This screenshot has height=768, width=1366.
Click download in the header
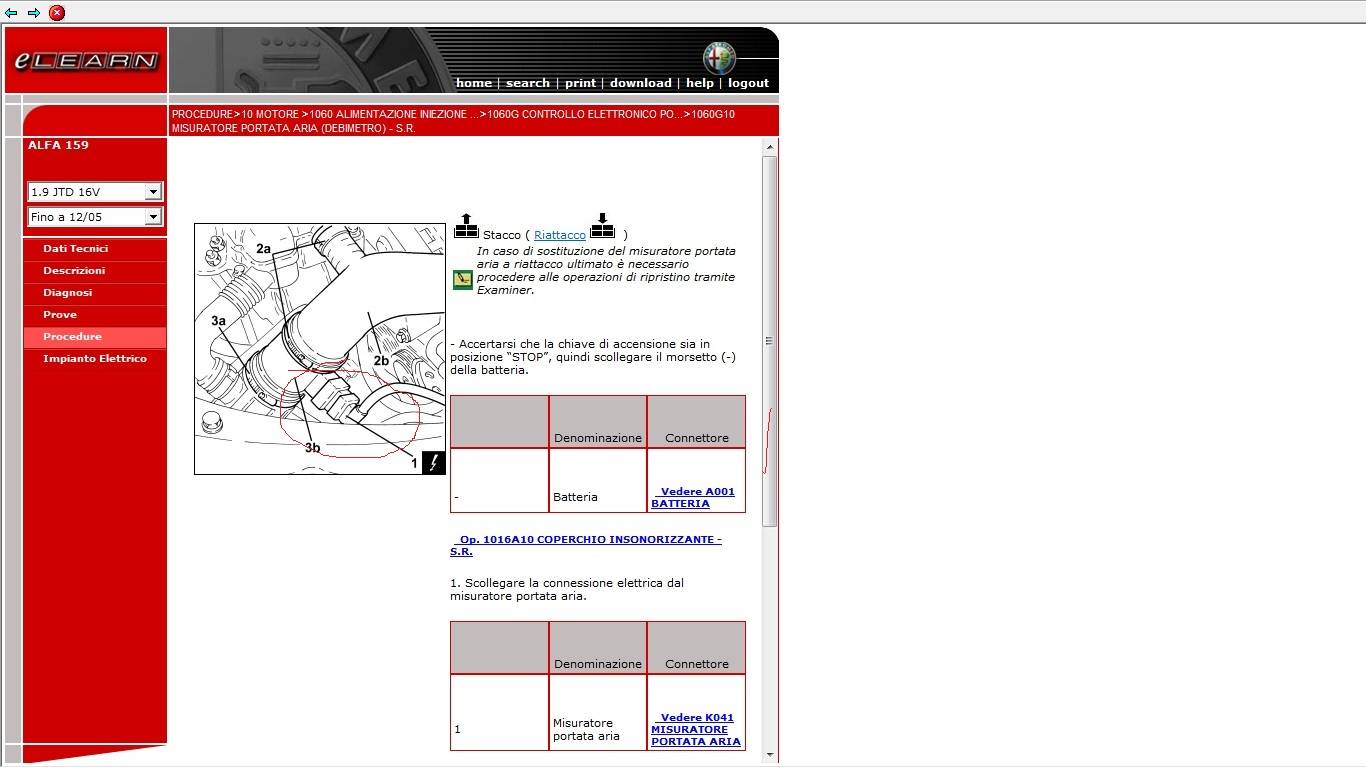(641, 83)
